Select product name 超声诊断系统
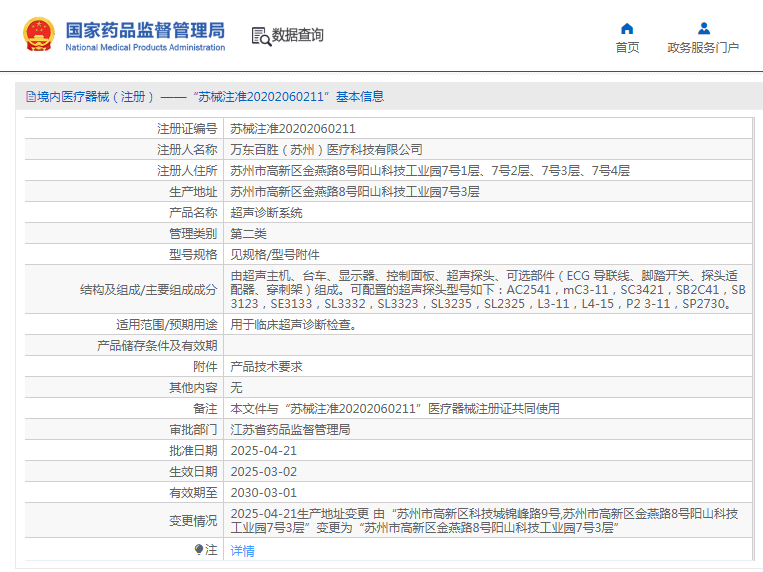 (x=266, y=213)
